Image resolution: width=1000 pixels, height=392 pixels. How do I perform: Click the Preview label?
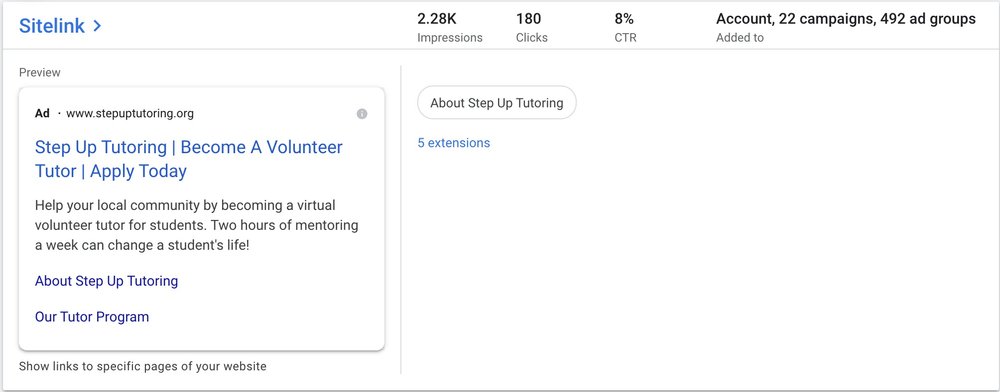pyautogui.click(x=40, y=73)
